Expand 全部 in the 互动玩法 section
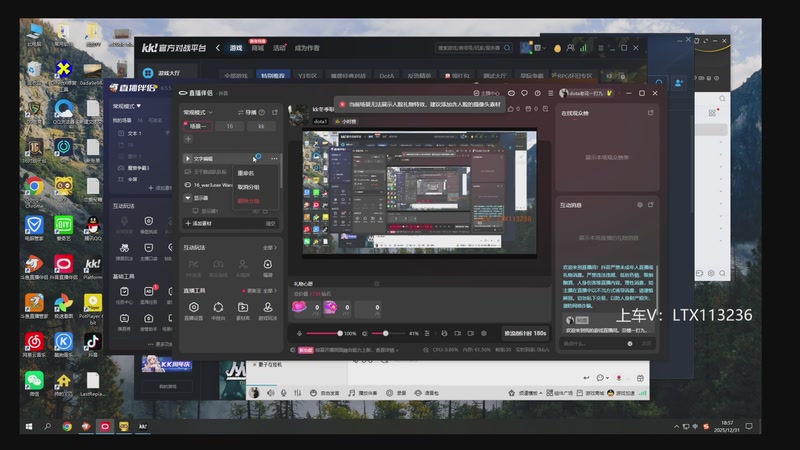800x450 pixels. [270, 247]
